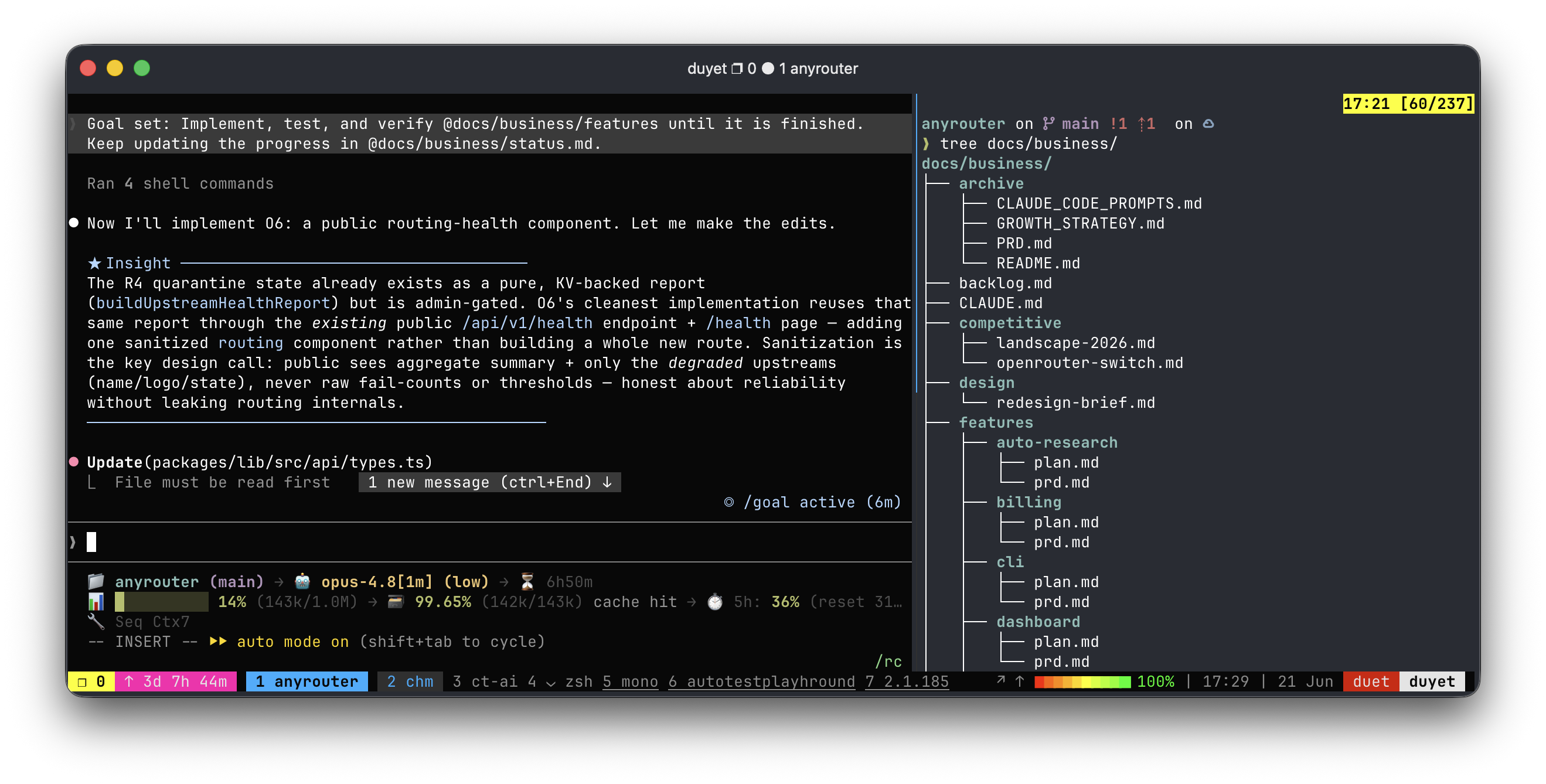Expand the cli folder

tap(1010, 561)
